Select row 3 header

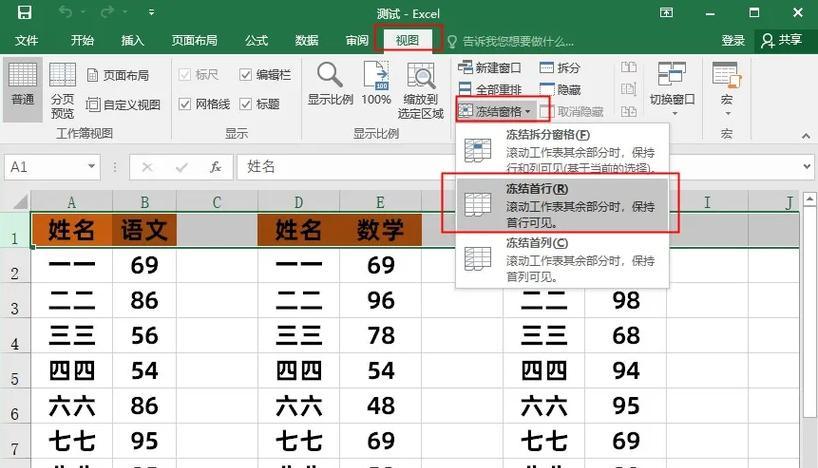click(15, 301)
